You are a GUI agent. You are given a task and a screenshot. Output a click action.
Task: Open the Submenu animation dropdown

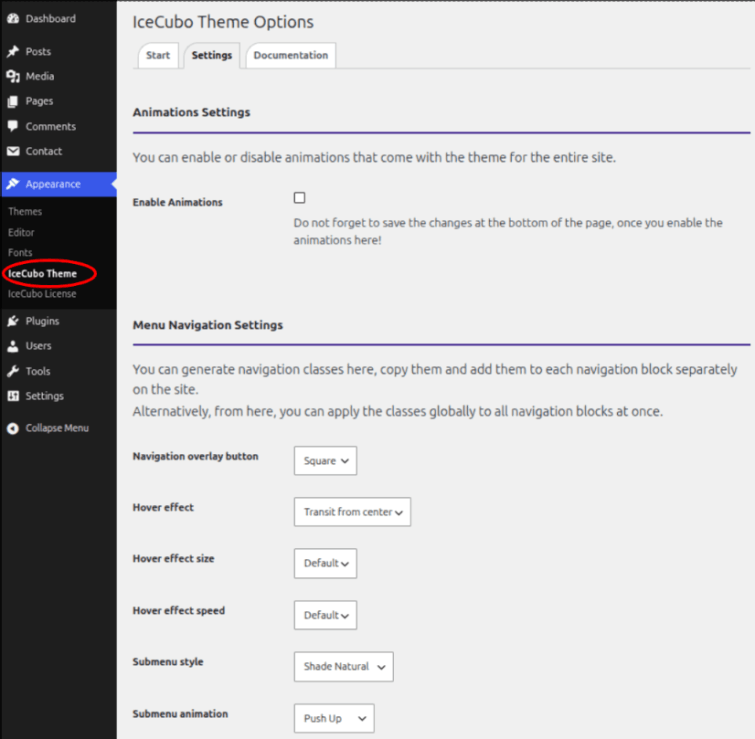click(x=334, y=718)
